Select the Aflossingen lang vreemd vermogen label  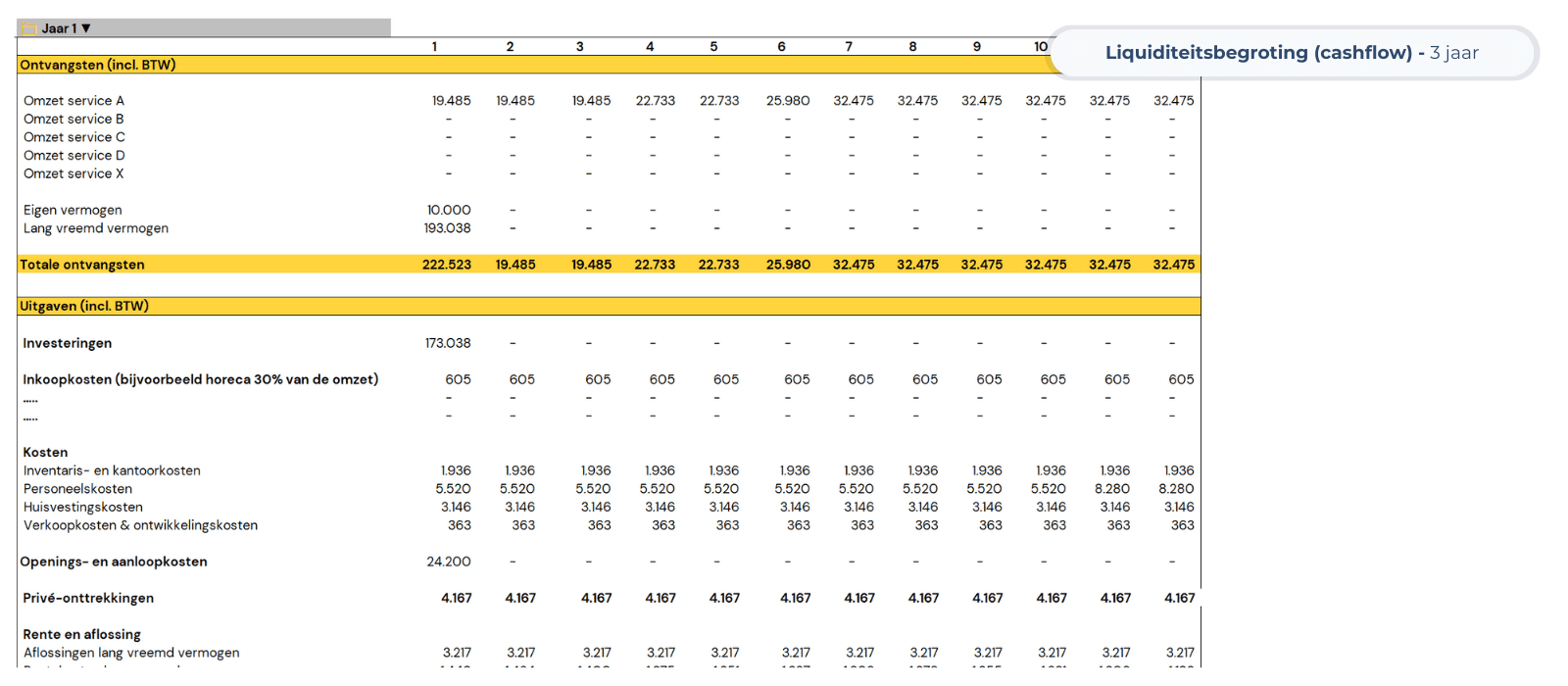click(x=131, y=653)
